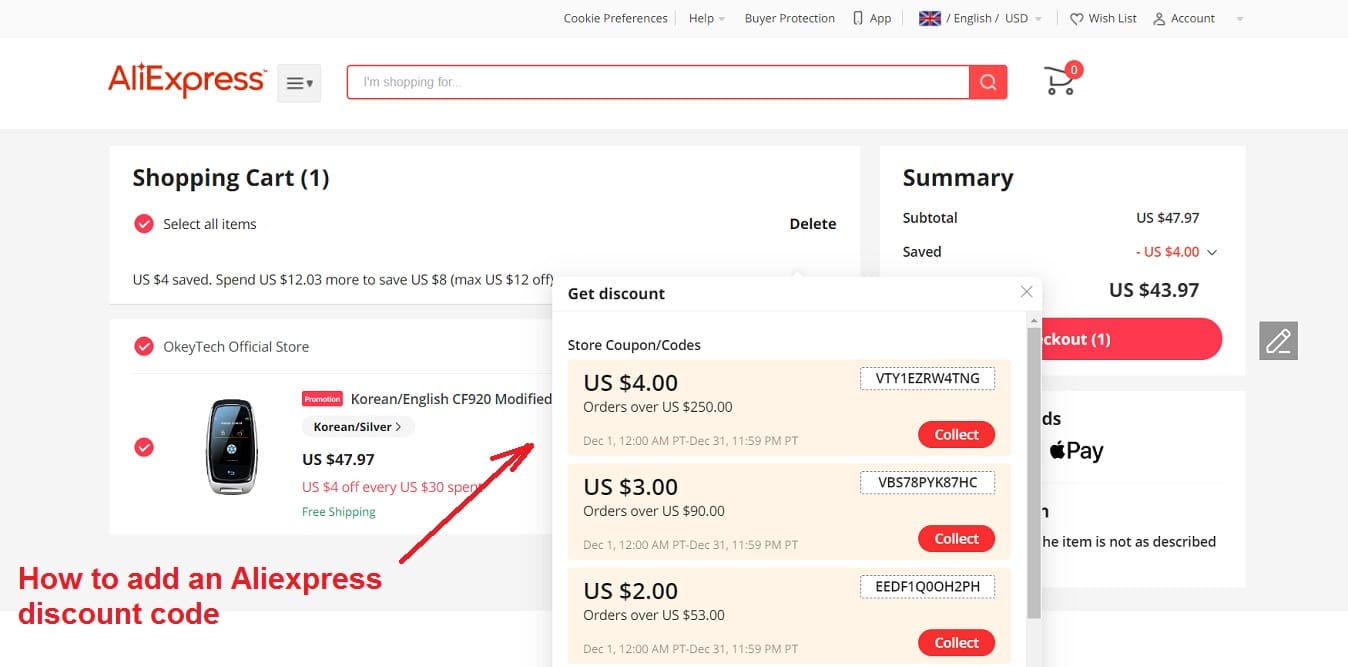1348x667 pixels.
Task: Click the UK flag language icon
Action: pyautogui.click(x=930, y=18)
